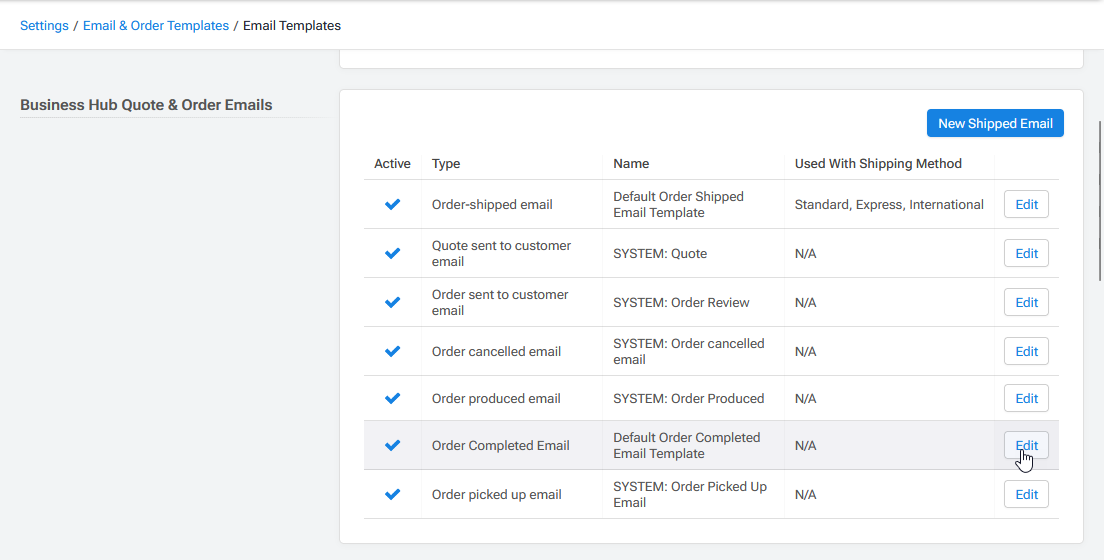Edit the Order Completed Email row
Viewport: 1104px width, 560px height.
pos(1026,445)
